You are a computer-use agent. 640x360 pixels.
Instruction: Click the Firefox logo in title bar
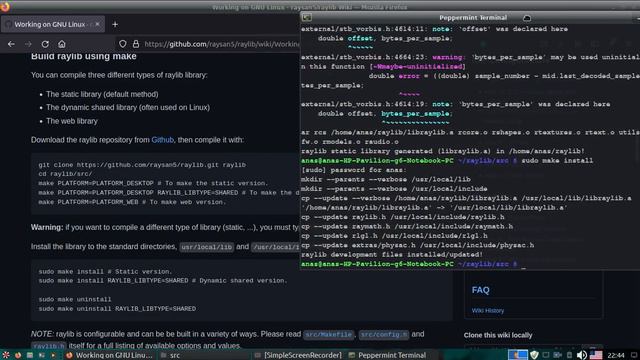pyautogui.click(x=5, y=6)
